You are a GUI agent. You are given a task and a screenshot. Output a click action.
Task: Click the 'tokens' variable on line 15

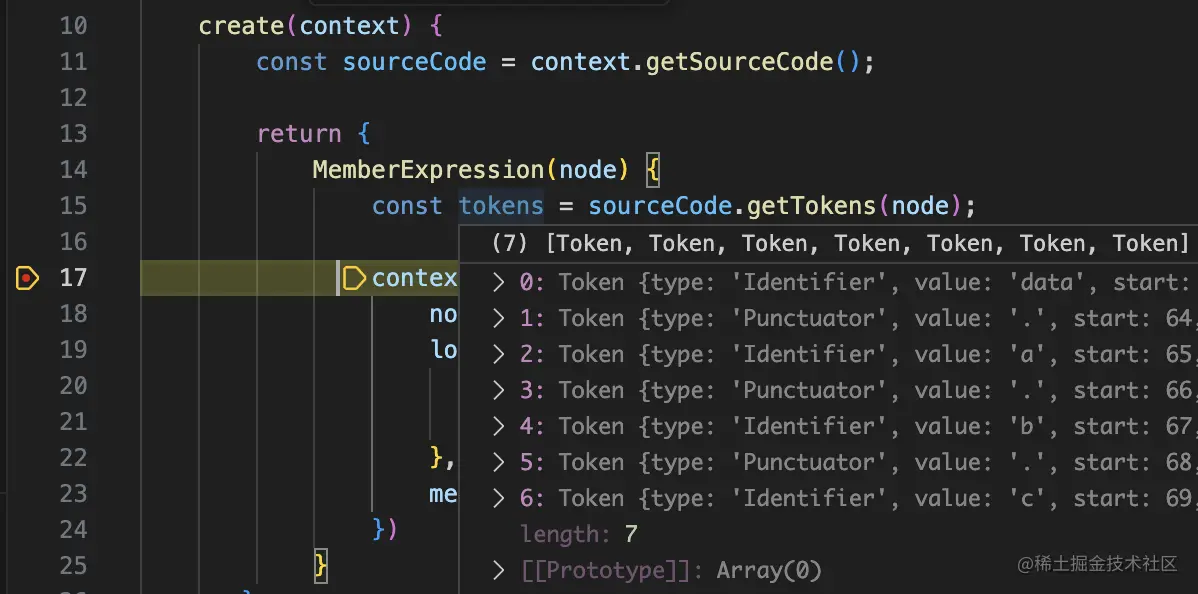501,206
